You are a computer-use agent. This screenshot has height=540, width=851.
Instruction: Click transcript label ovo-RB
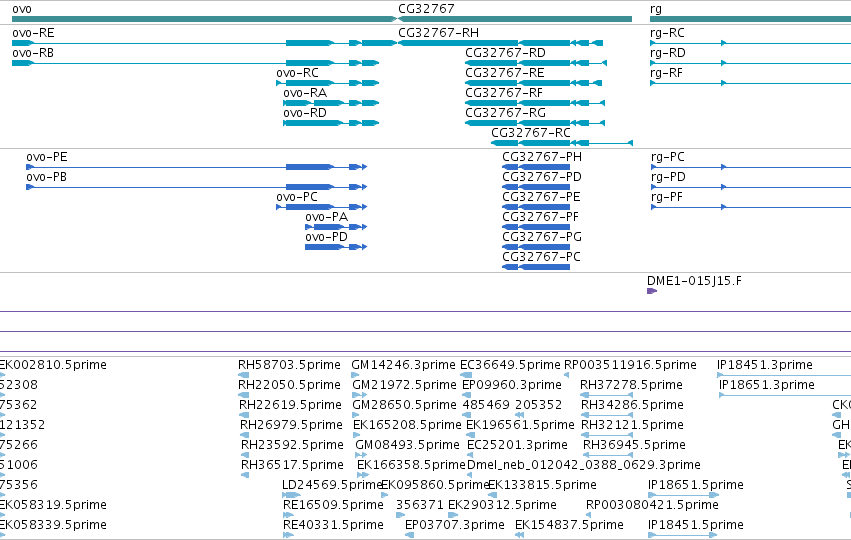click(x=33, y=53)
